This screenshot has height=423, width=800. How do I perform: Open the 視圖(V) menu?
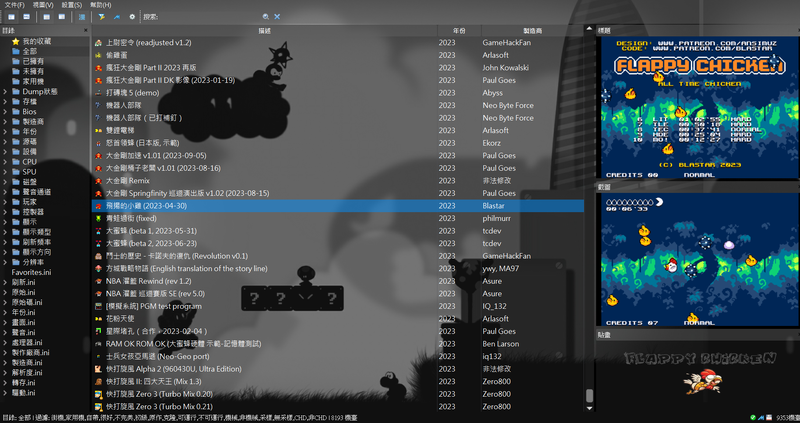click(43, 5)
